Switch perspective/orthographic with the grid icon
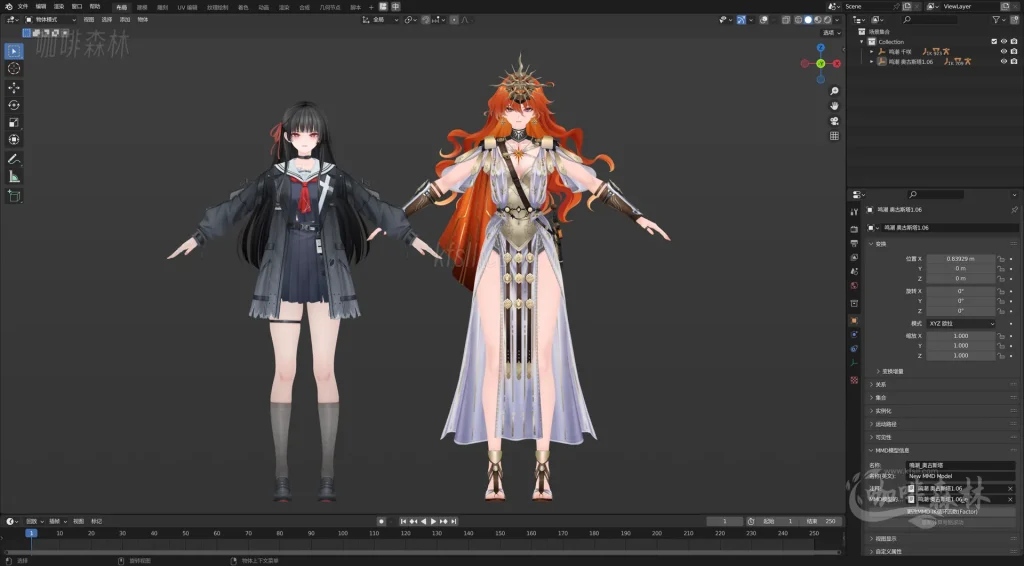1024x566 pixels. 834,136
